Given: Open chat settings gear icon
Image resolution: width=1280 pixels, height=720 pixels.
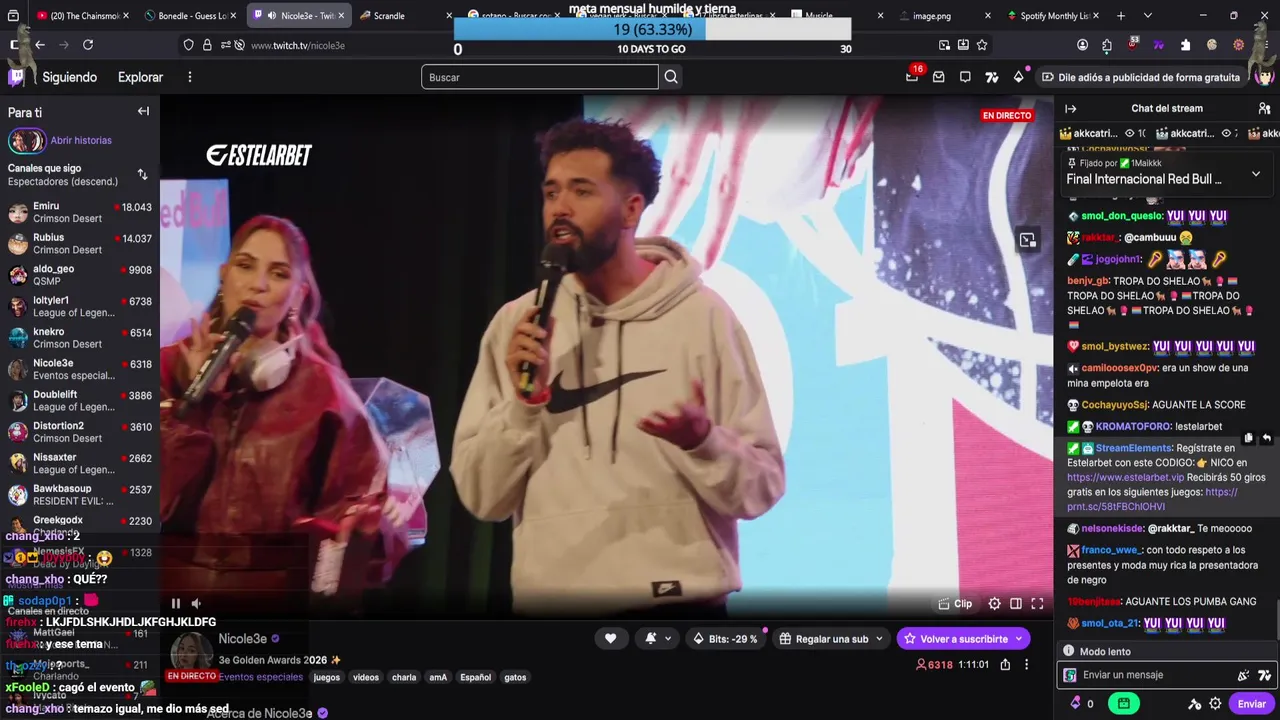Looking at the screenshot, I should 1215,704.
